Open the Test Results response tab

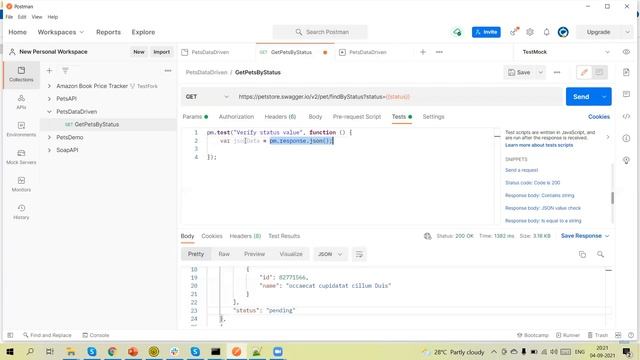pos(284,236)
